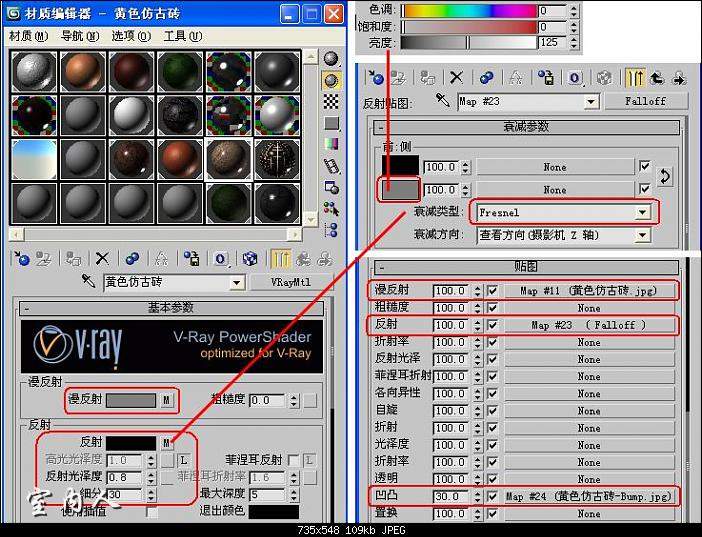Click the M button beside 漫反射 color
Image resolution: width=702 pixels, height=537 pixels.
coord(166,400)
